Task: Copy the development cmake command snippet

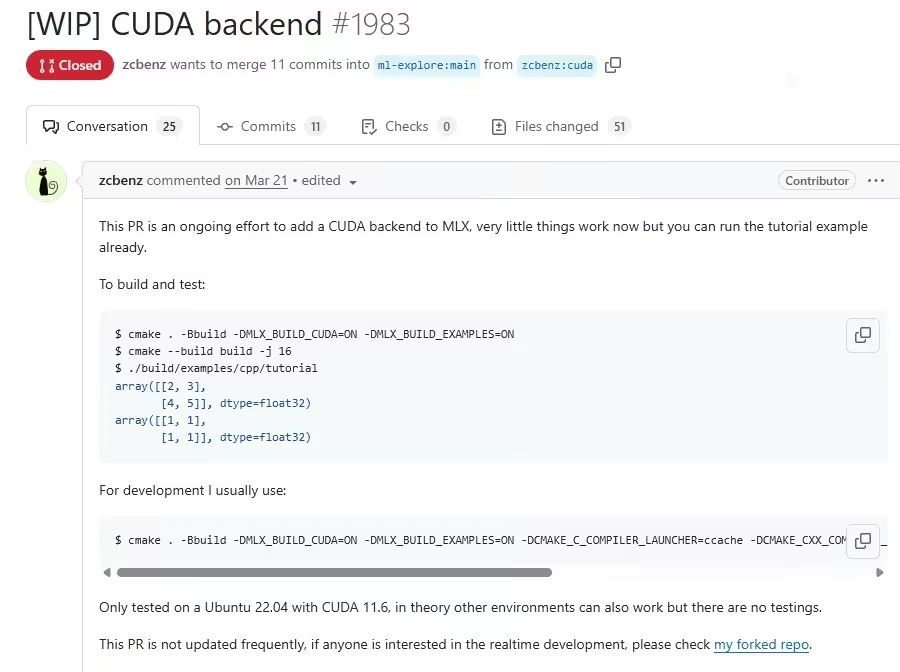Action: click(x=862, y=541)
